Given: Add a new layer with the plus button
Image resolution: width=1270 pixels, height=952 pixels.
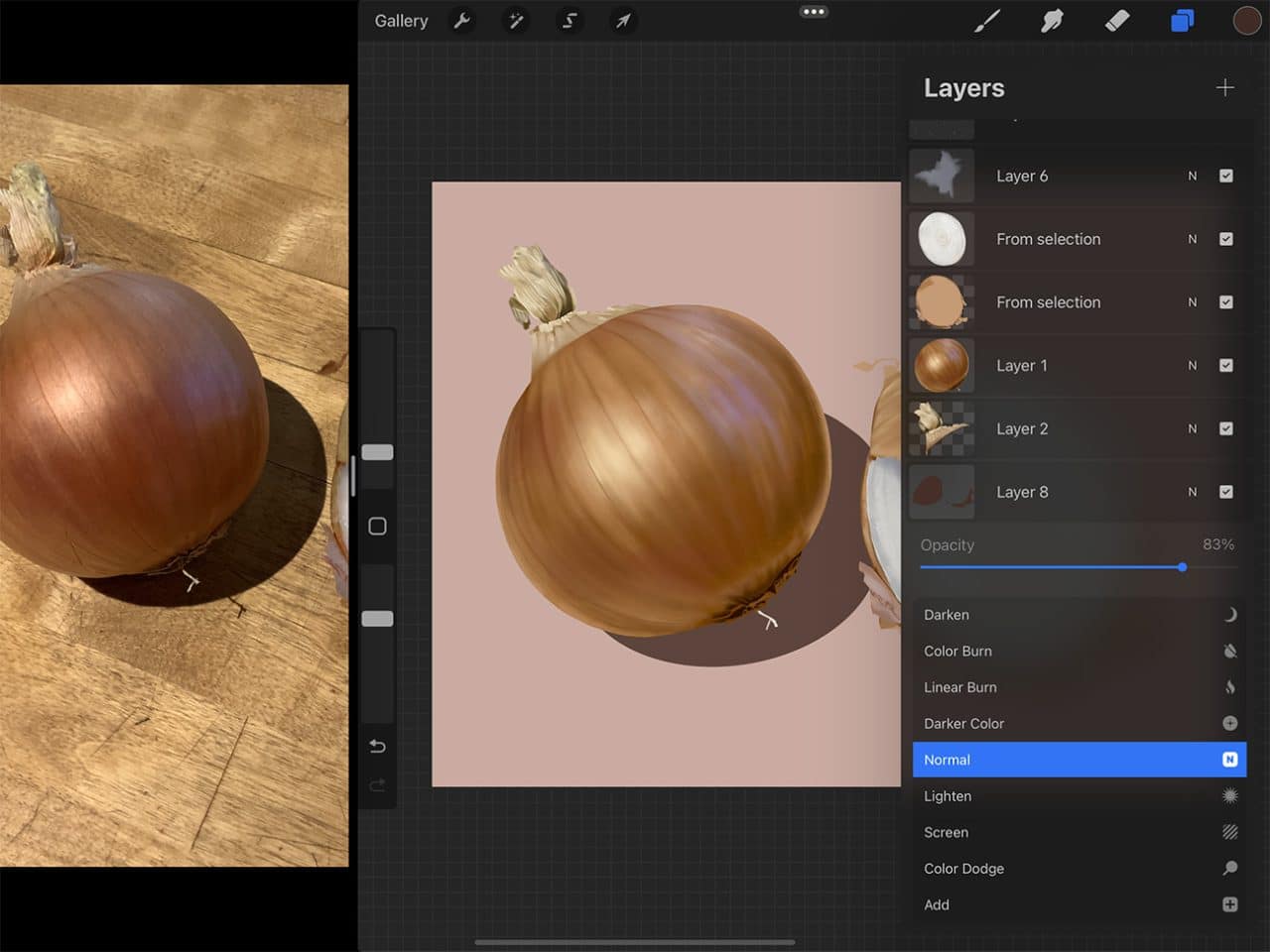Looking at the screenshot, I should (x=1225, y=87).
